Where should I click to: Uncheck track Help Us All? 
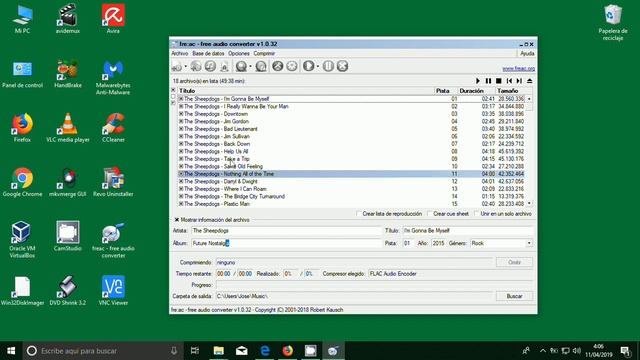(x=181, y=151)
